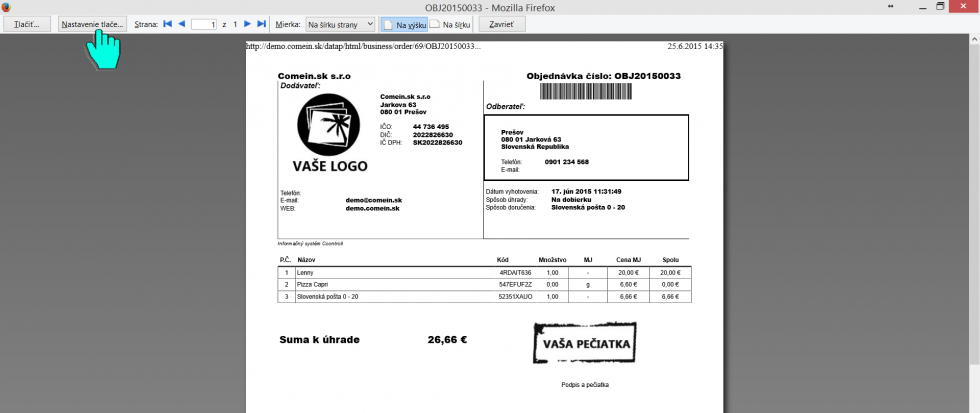Click the web address demo.comein.sk
The width and height of the screenshot is (980, 413).
click(x=372, y=208)
